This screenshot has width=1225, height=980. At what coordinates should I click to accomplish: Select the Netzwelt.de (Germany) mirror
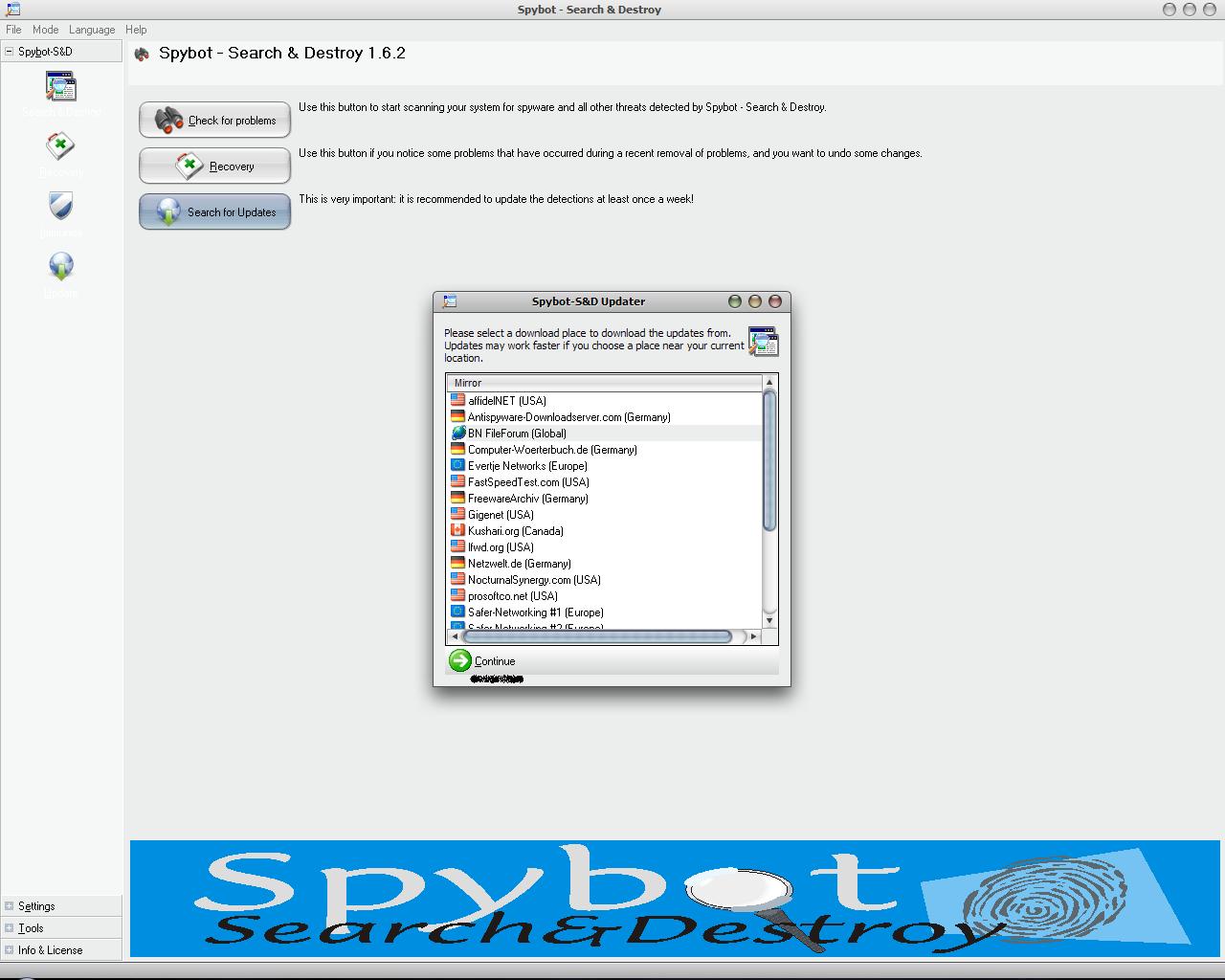point(605,564)
